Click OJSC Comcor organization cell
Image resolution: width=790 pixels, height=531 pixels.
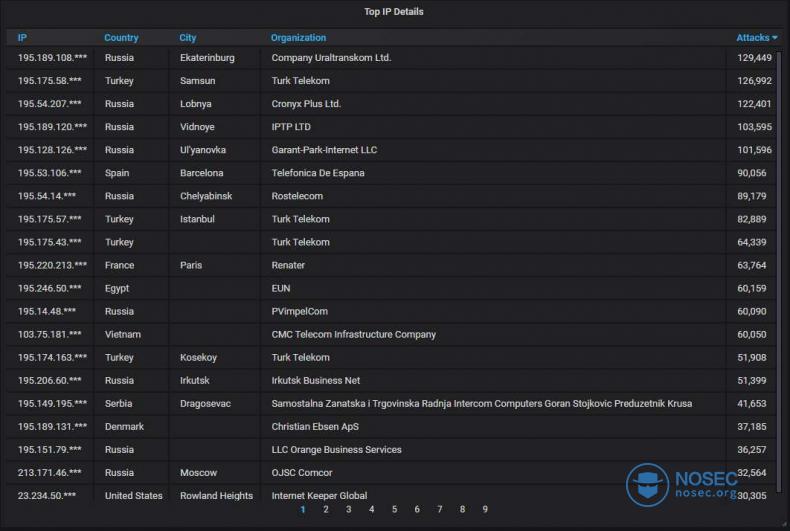click(x=302, y=473)
